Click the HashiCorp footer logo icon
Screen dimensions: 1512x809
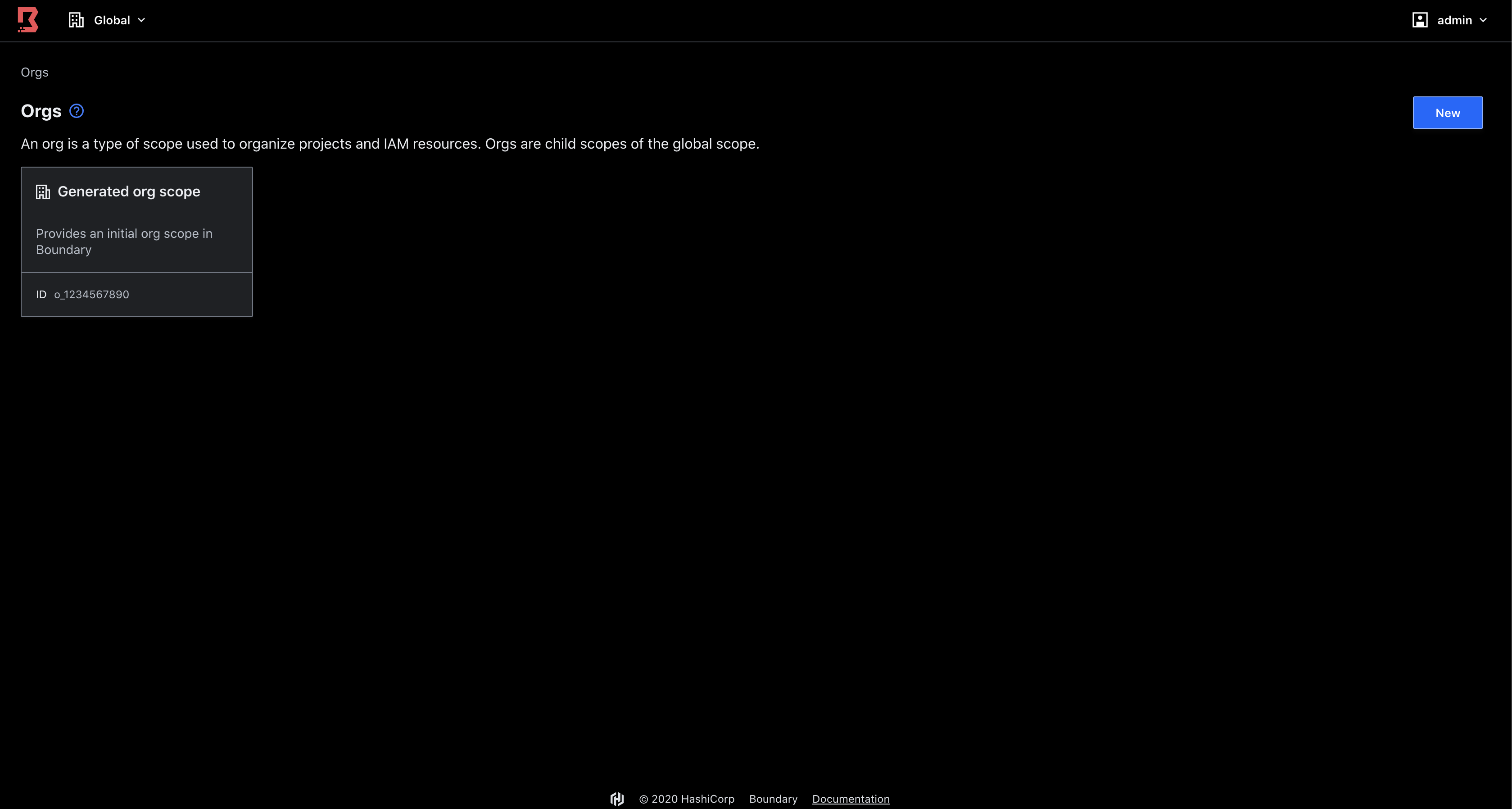[x=617, y=798]
